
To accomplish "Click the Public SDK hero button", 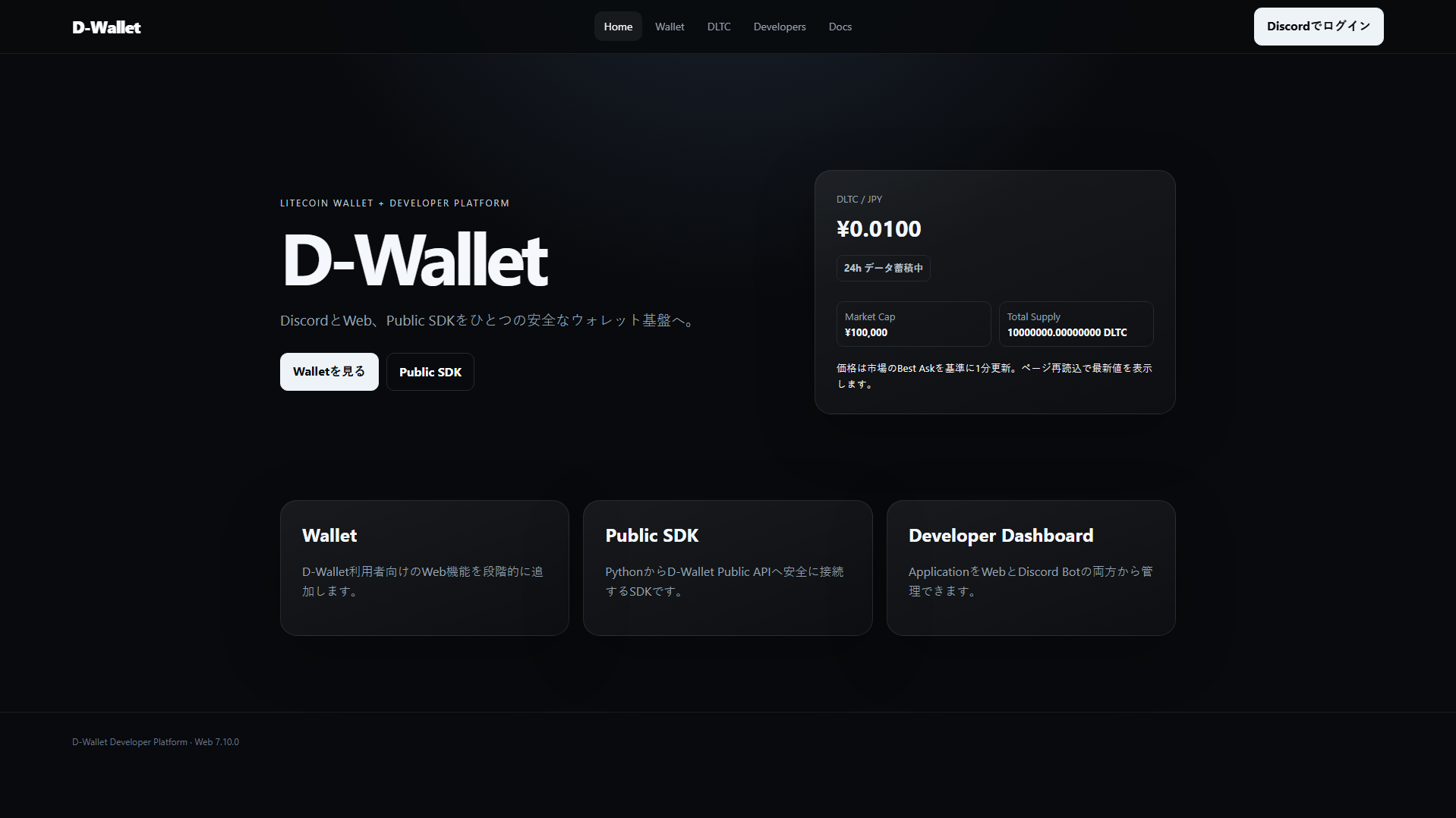I will pos(430,372).
